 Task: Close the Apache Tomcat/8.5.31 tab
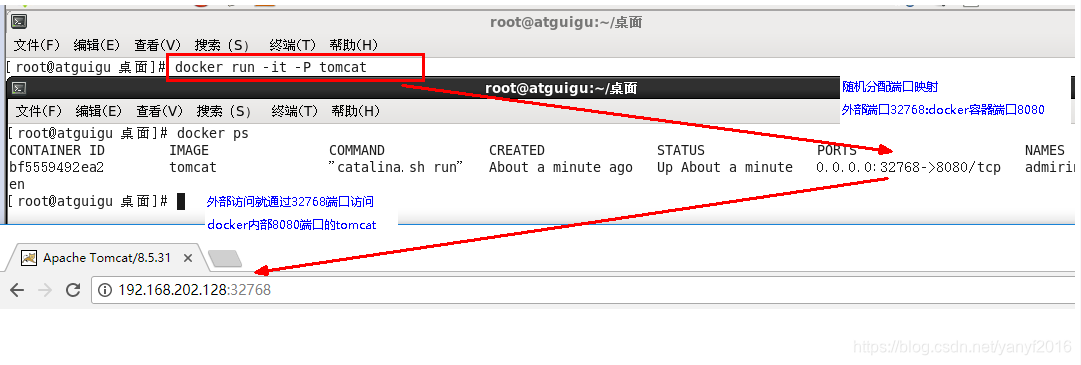188,258
